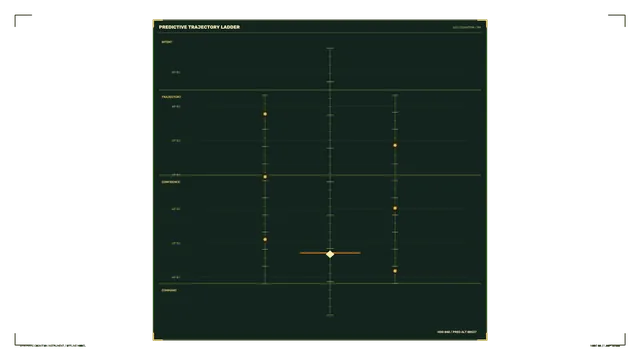Click the COMMAND section label

(169, 291)
